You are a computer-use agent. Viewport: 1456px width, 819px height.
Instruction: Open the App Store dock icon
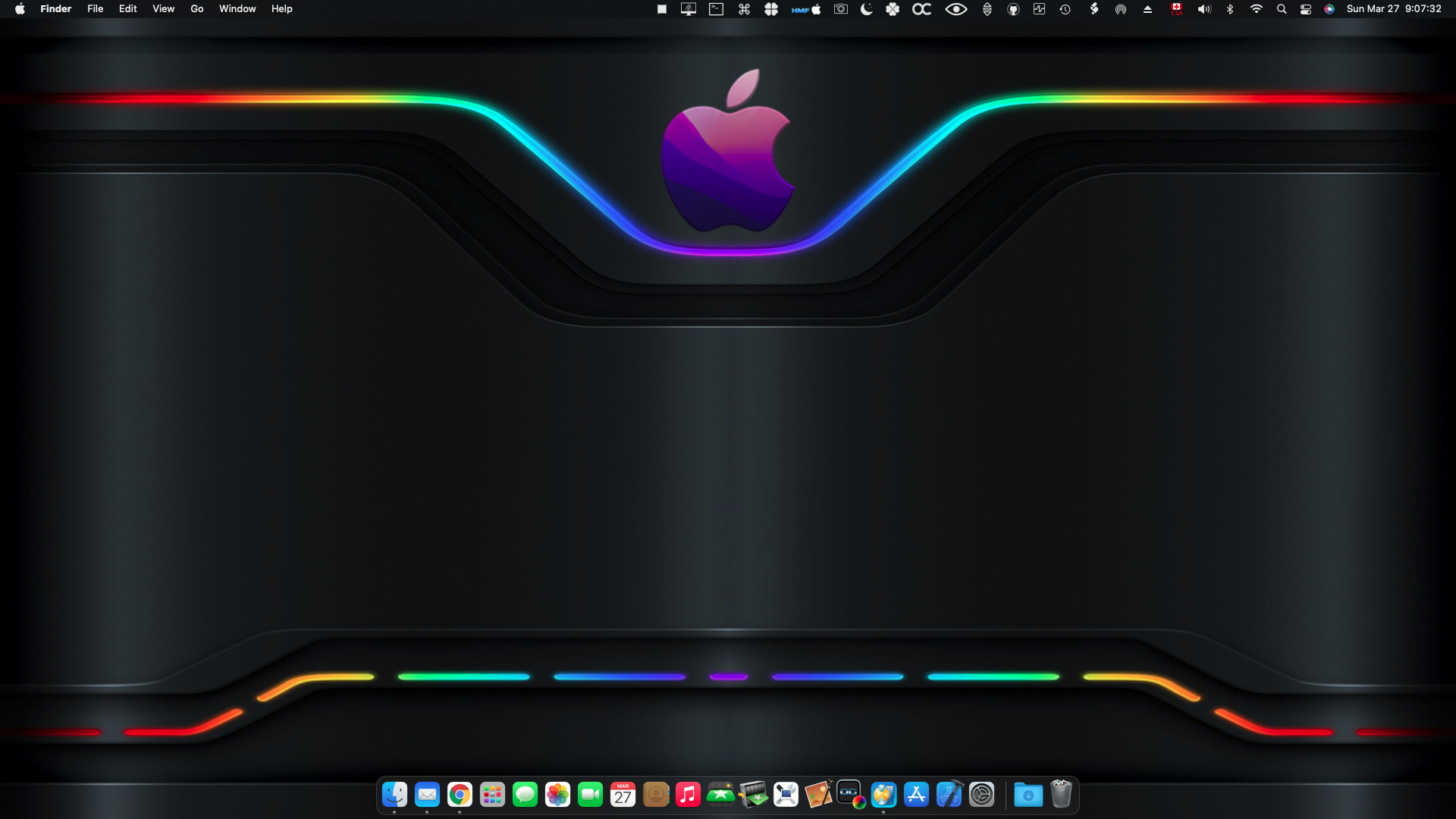click(x=916, y=795)
